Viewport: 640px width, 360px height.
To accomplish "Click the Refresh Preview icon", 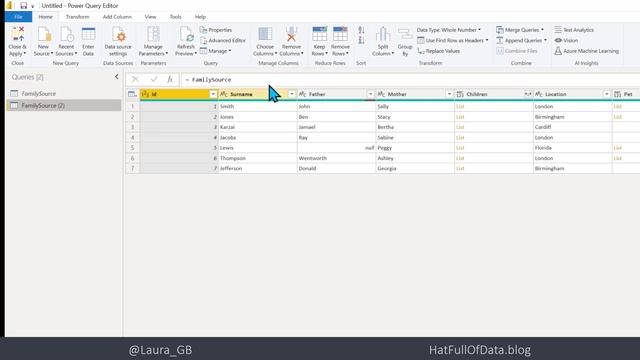I will [186, 34].
